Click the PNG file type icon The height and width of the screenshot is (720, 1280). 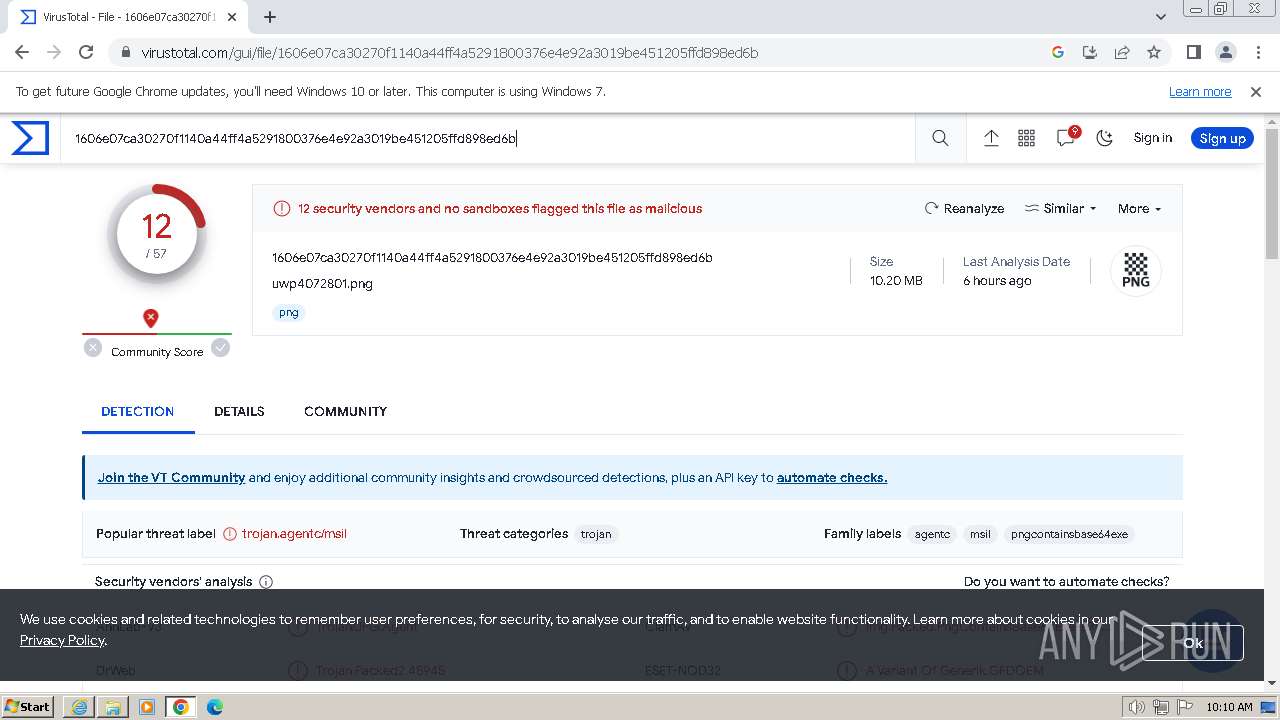tap(1136, 270)
